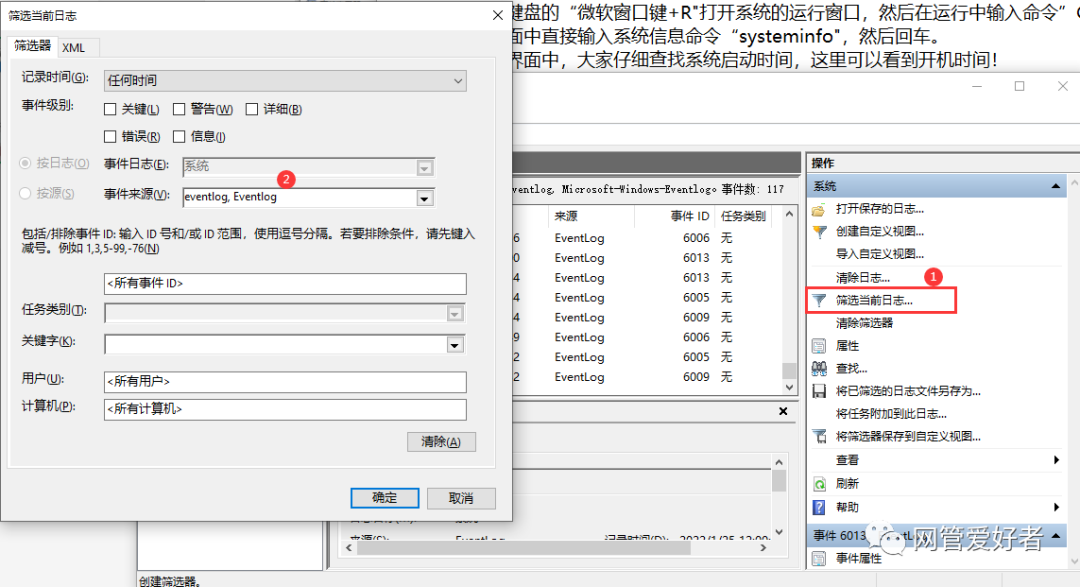Open the 记录时间 dropdown
This screenshot has height=587, width=1080.
pos(457,80)
